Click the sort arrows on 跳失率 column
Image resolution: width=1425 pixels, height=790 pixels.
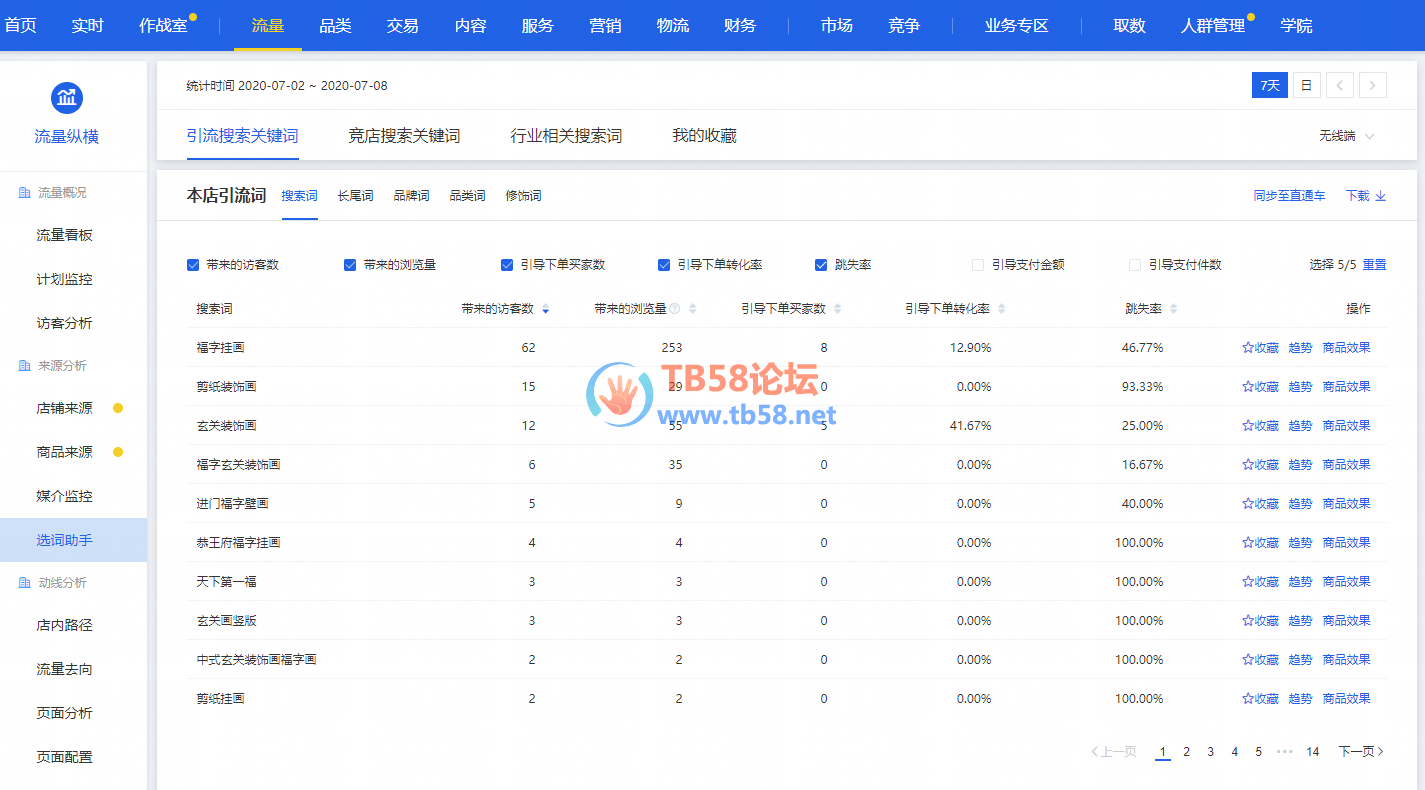1174,309
